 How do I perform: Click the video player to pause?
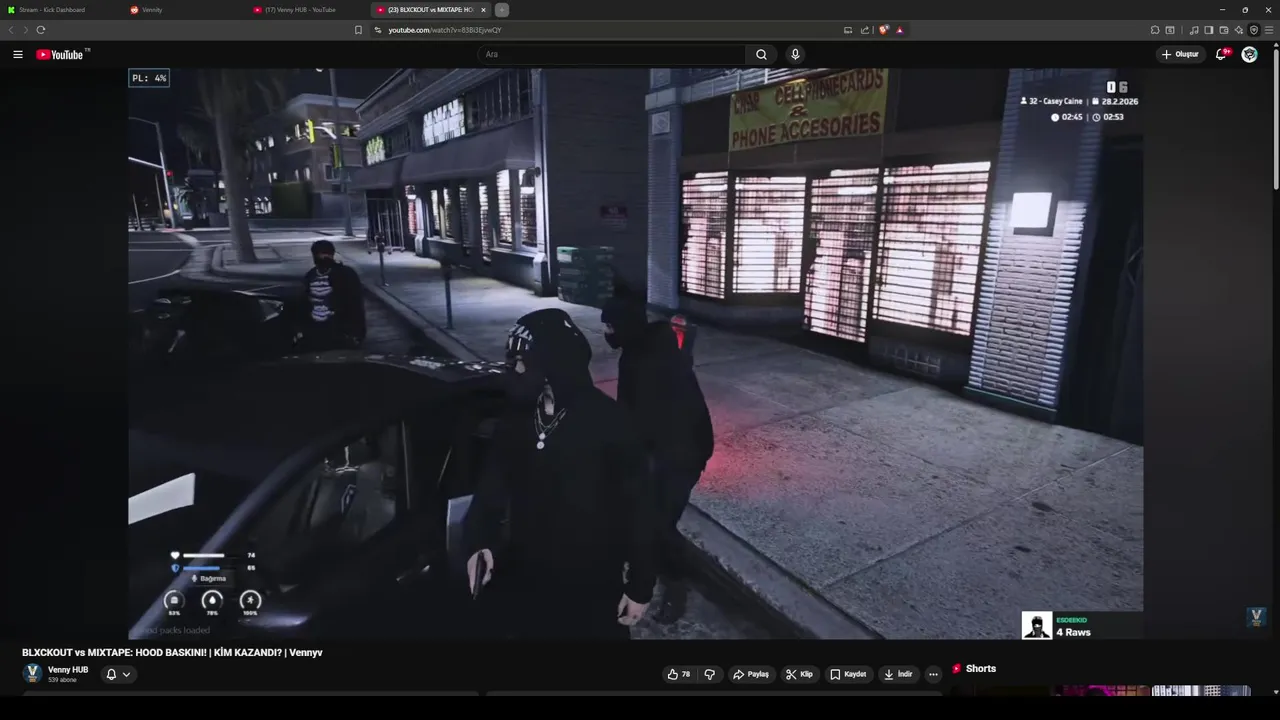[635, 353]
